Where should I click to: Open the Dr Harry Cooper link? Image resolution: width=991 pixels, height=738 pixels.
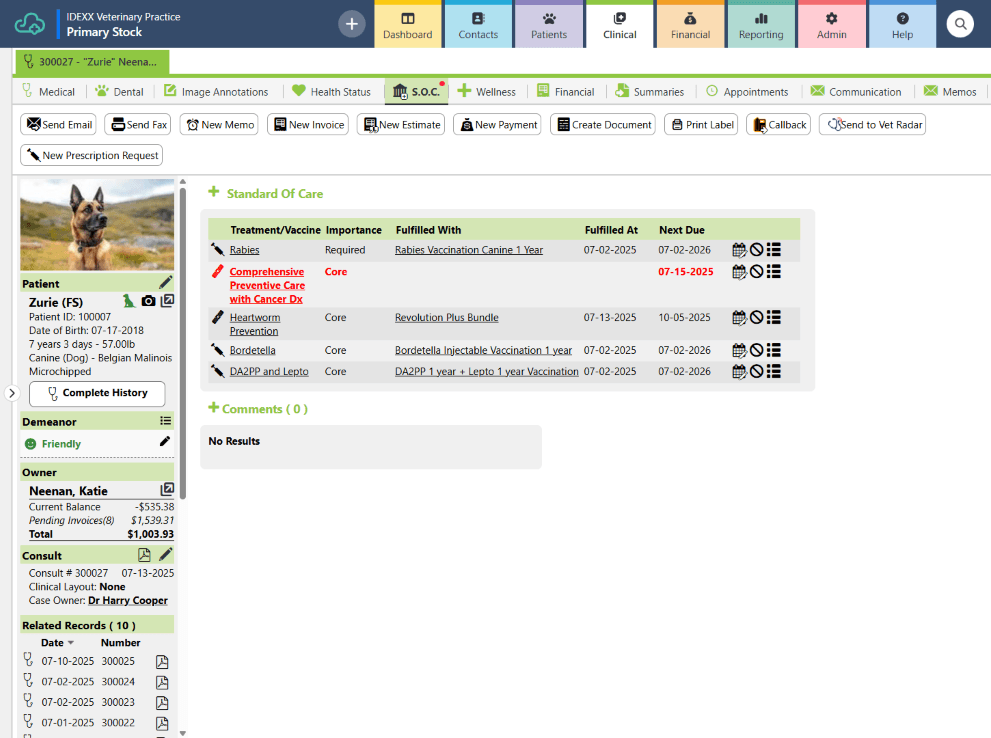pyautogui.click(x=128, y=600)
